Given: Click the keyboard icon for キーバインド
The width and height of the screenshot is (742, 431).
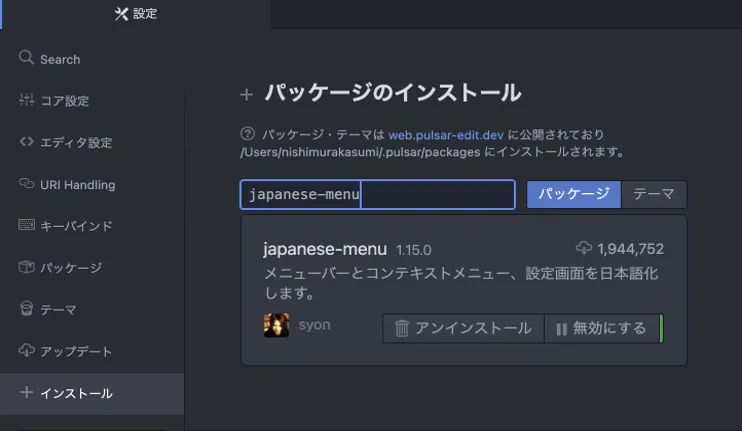Looking at the screenshot, I should (26, 225).
